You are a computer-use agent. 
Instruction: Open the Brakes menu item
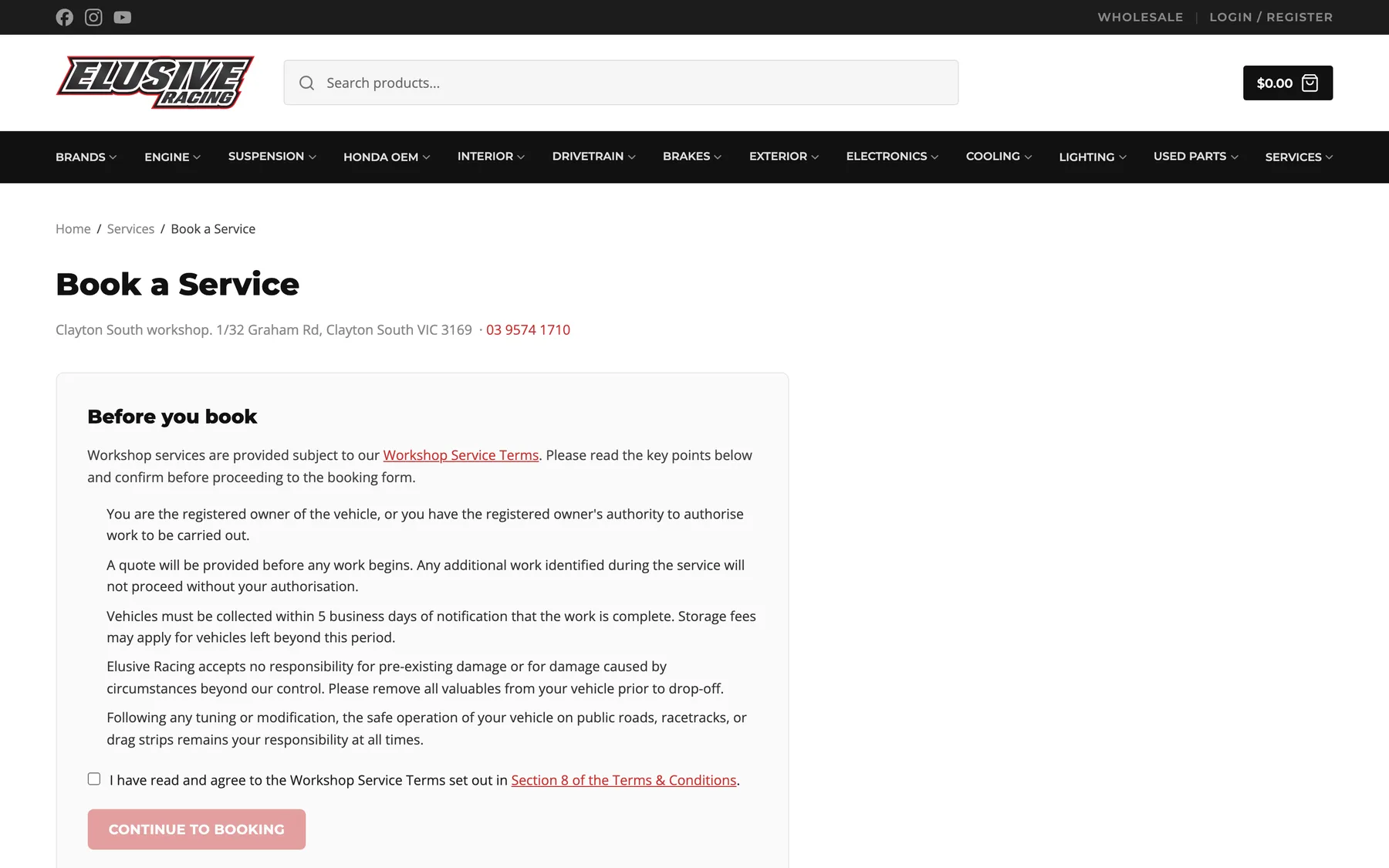tap(692, 157)
